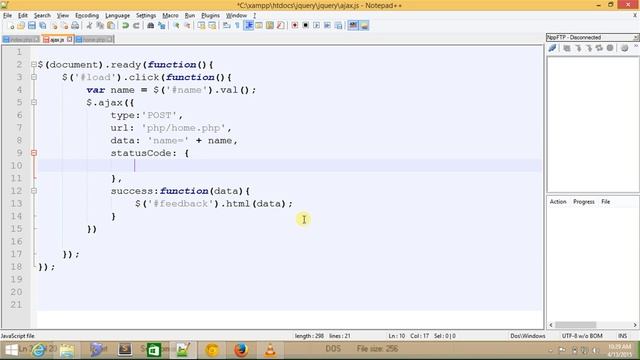Collapse the fold at line 2

click(x=34, y=64)
